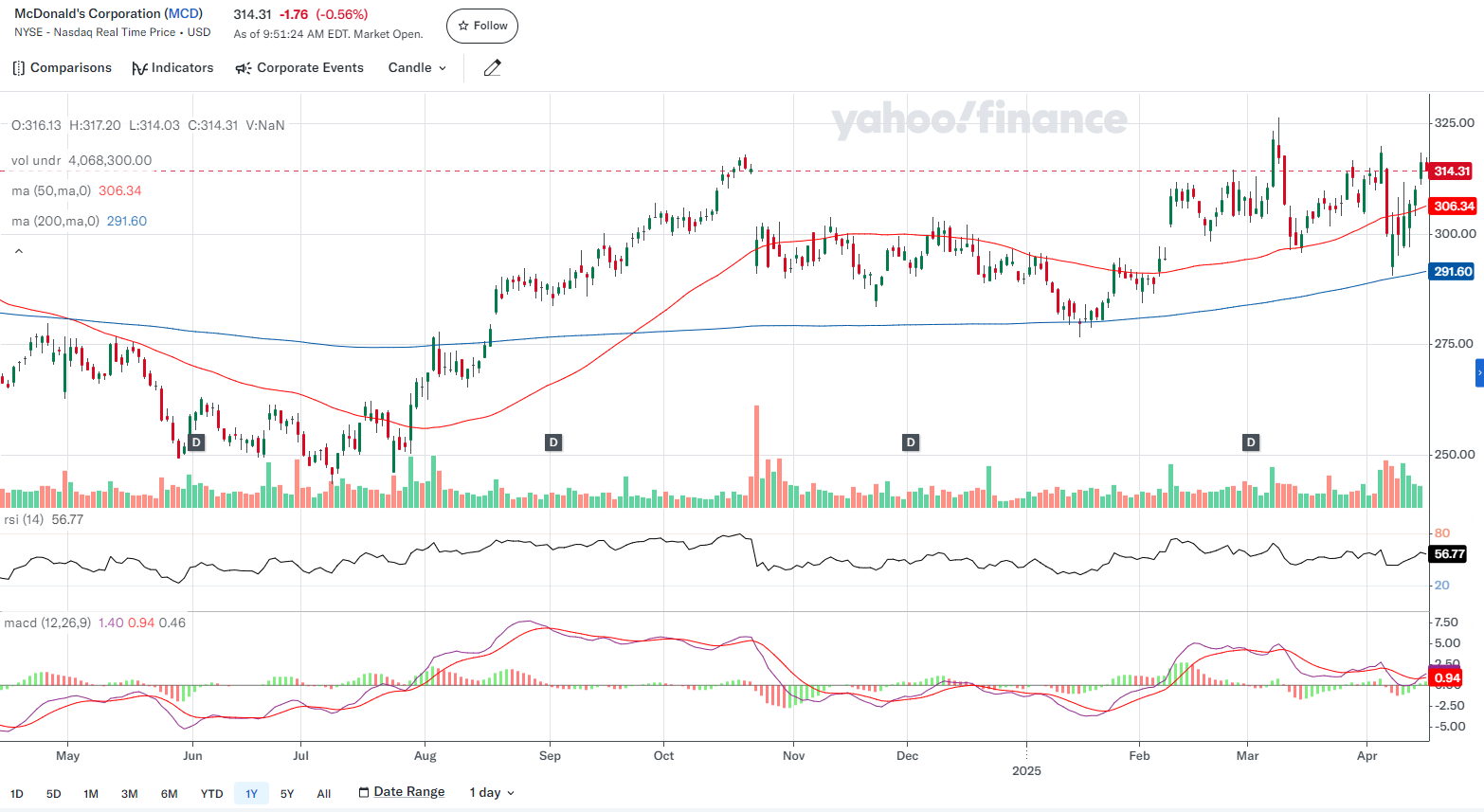The image size is (1484, 812).
Task: Expand the 1 day interval dropdown
Action: click(x=492, y=793)
